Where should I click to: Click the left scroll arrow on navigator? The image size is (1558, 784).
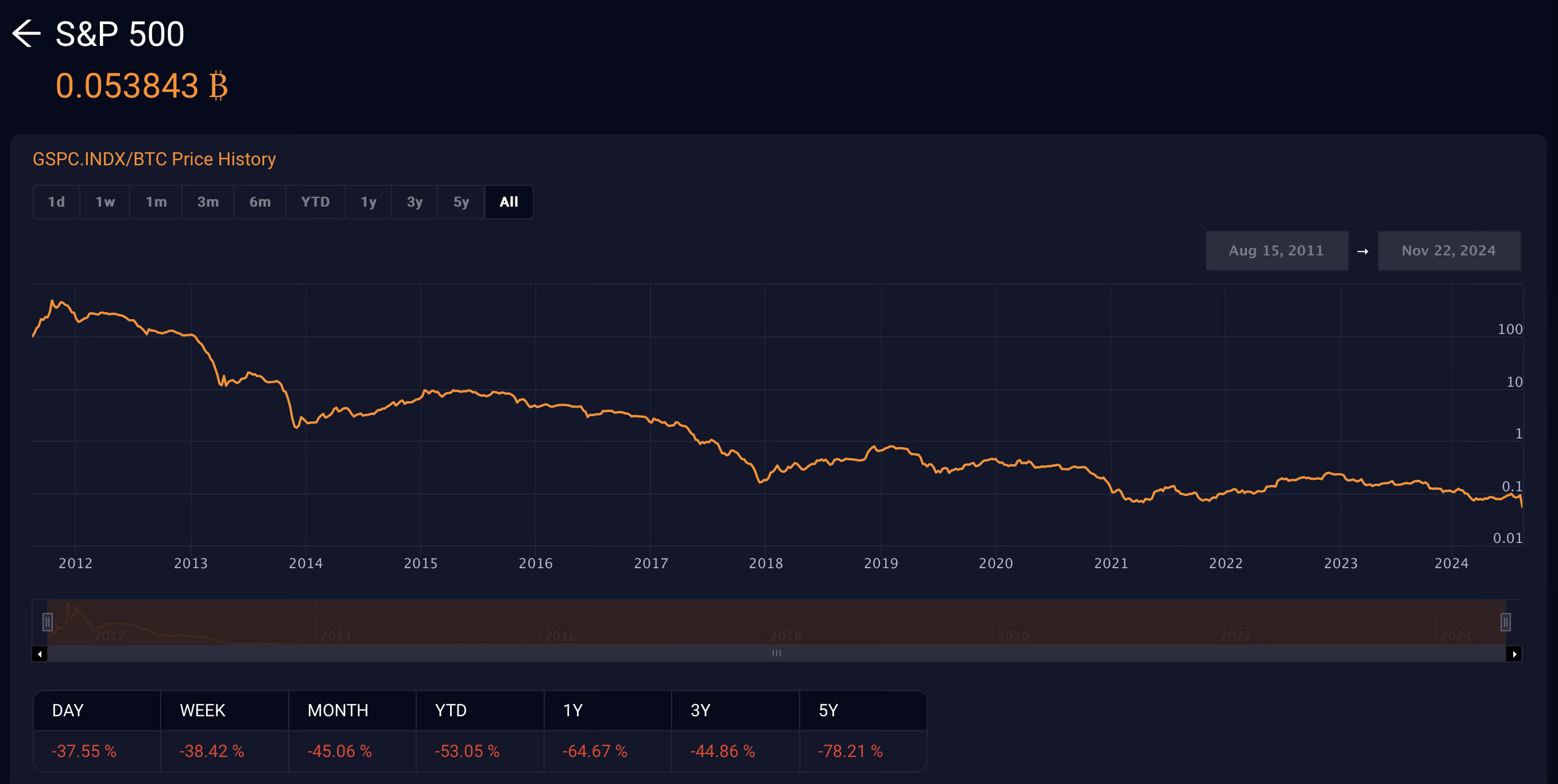[40, 654]
